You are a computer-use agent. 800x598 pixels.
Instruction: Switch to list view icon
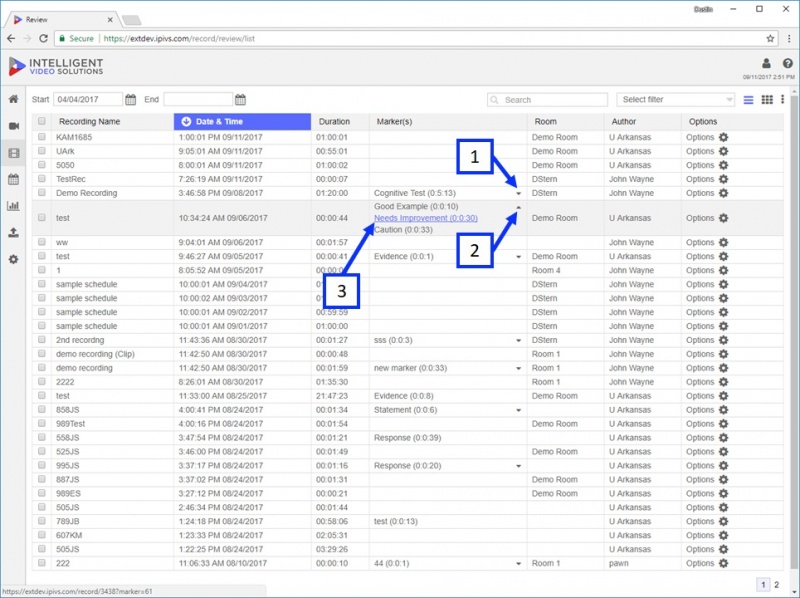pos(748,100)
